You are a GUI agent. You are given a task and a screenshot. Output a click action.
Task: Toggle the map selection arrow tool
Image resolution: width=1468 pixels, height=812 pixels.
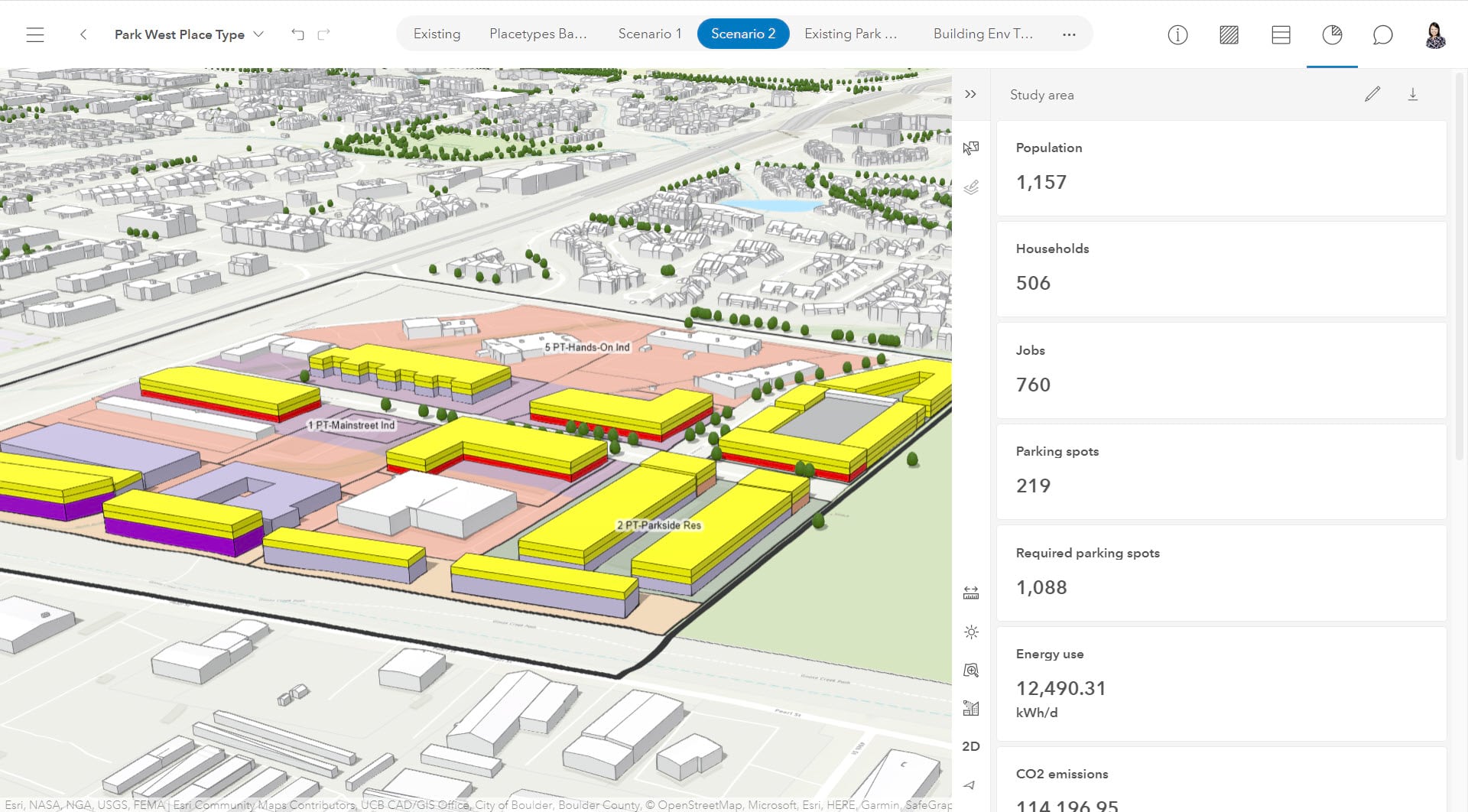point(971,148)
